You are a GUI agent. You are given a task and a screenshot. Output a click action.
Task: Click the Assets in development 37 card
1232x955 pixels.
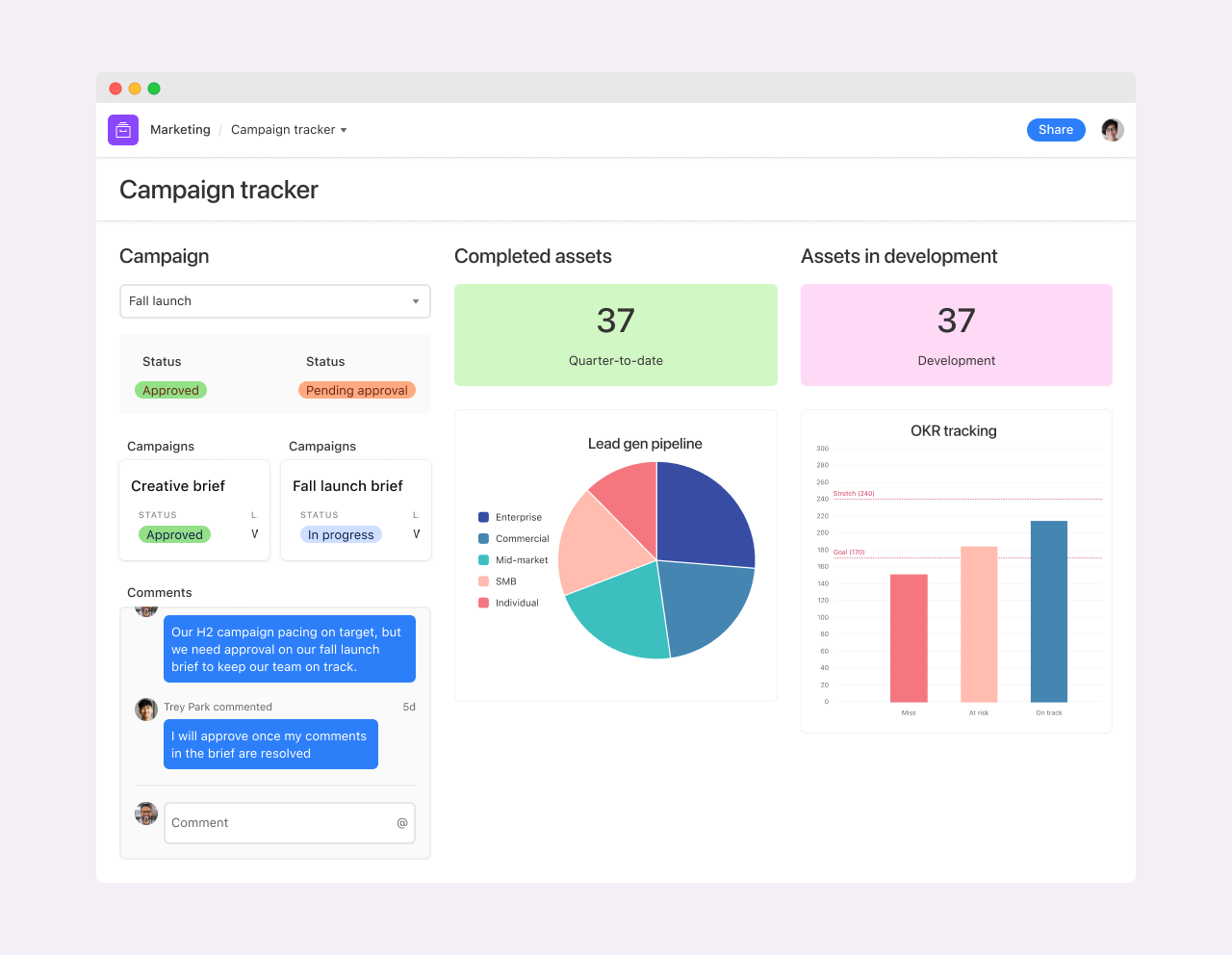click(957, 335)
